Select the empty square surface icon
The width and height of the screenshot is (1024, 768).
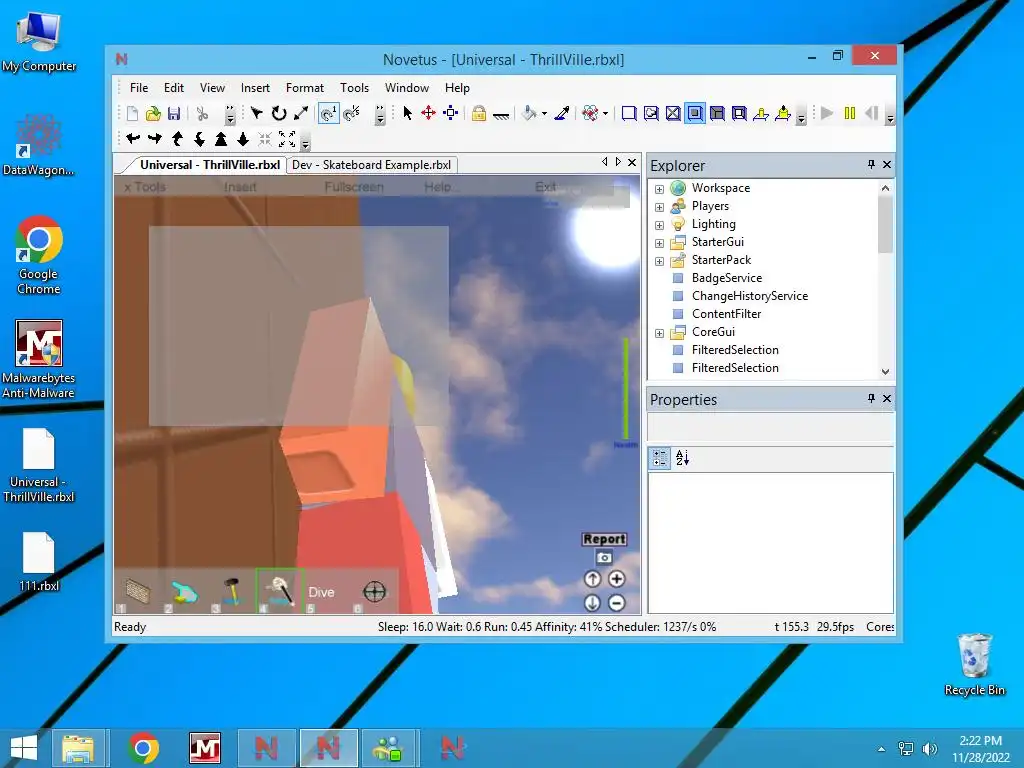point(629,114)
